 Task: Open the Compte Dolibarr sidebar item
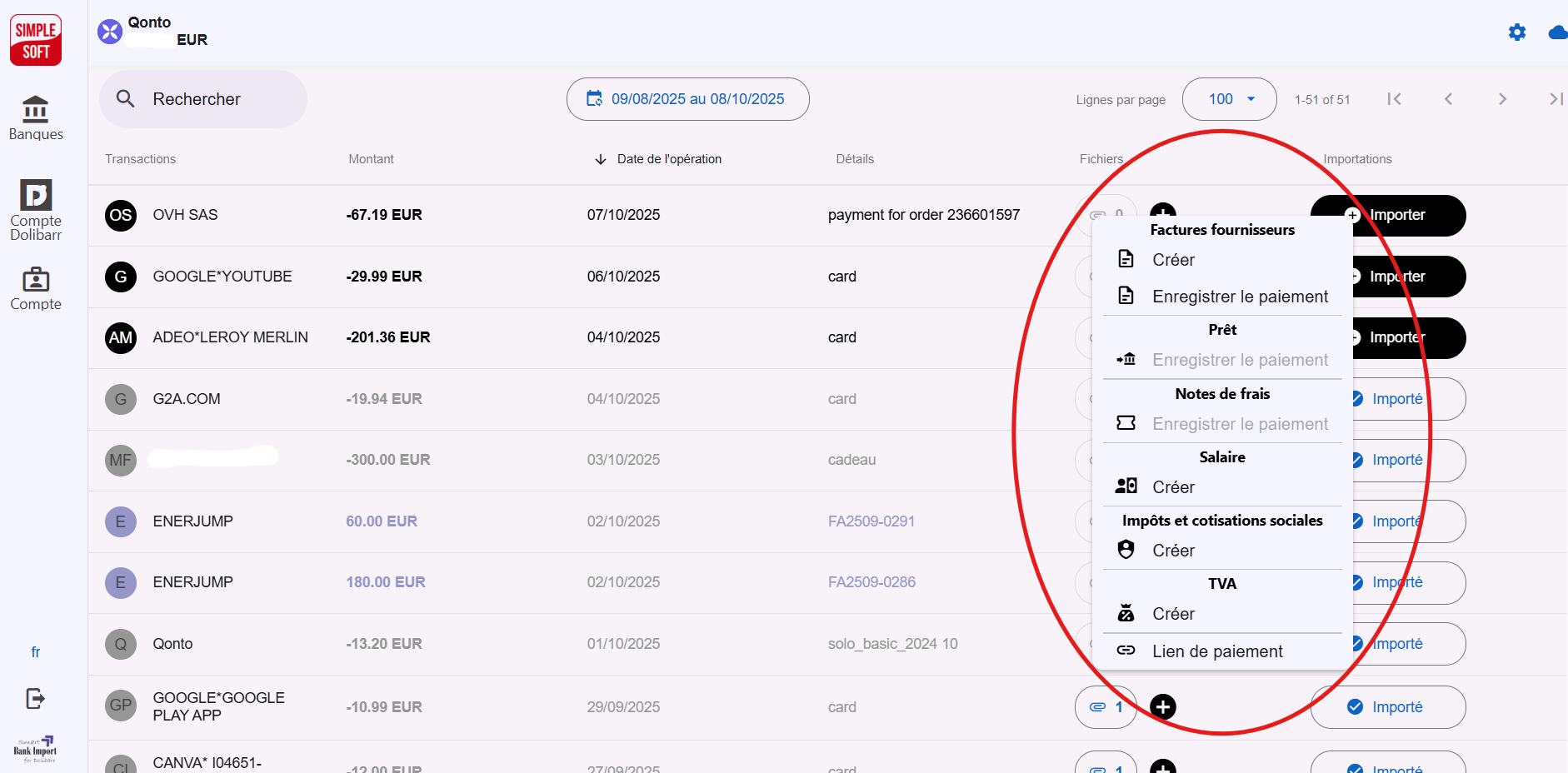pyautogui.click(x=35, y=208)
